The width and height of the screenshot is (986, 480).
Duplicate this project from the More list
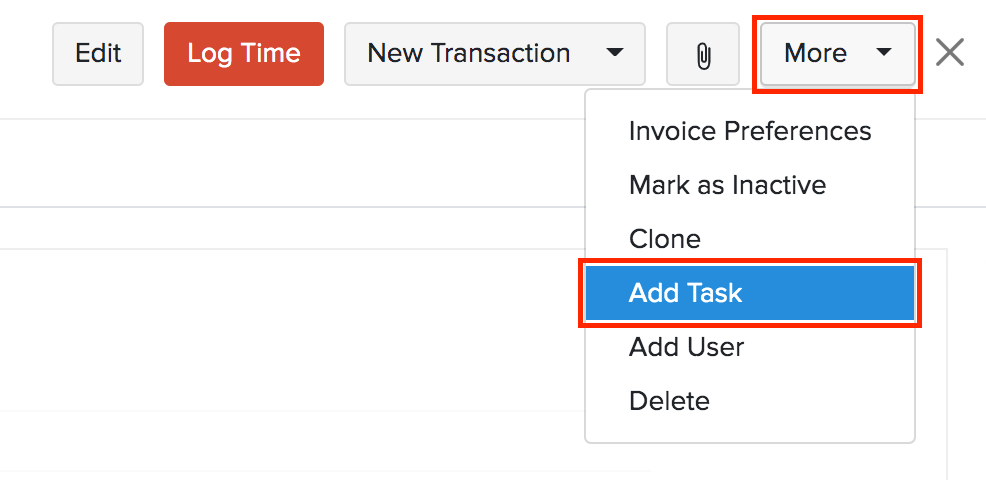point(665,239)
